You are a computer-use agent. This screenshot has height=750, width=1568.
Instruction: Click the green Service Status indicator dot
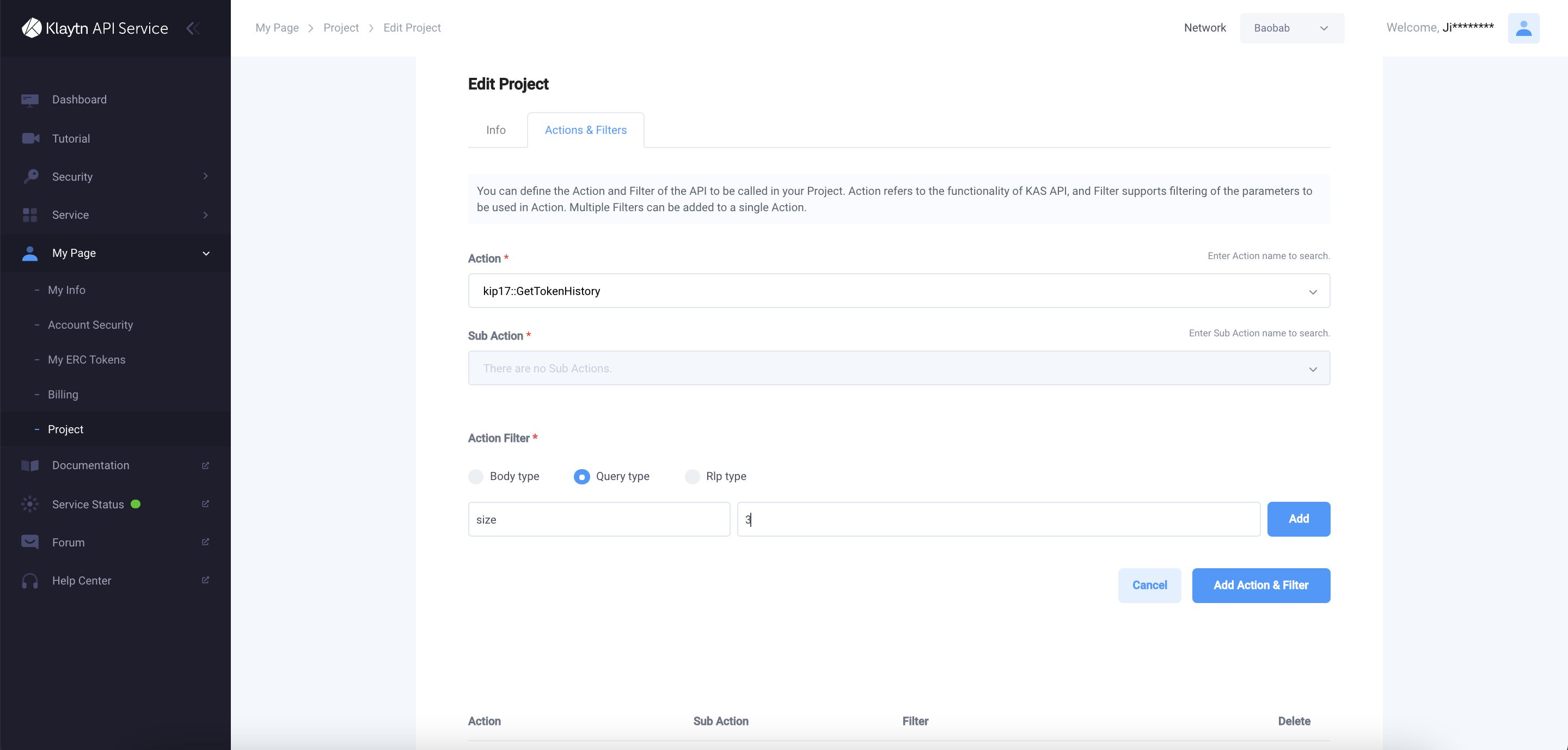point(136,503)
